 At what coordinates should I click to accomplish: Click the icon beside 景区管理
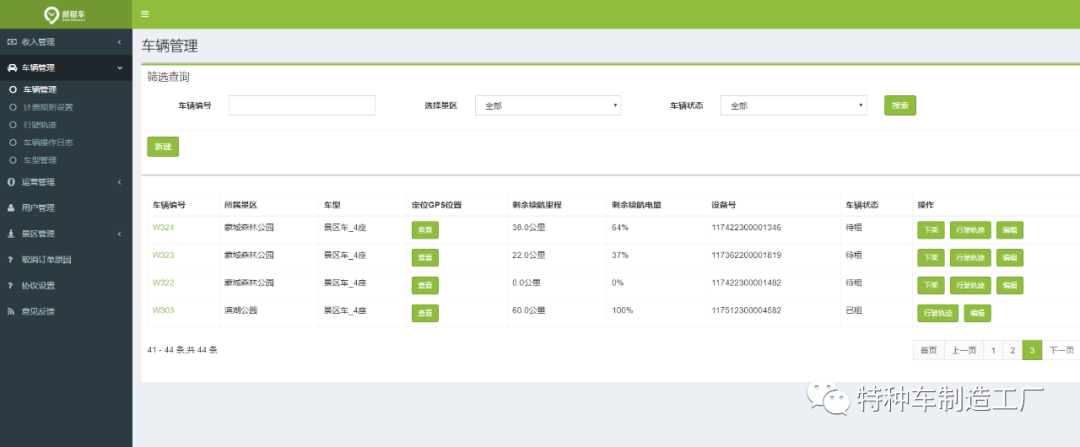11,233
